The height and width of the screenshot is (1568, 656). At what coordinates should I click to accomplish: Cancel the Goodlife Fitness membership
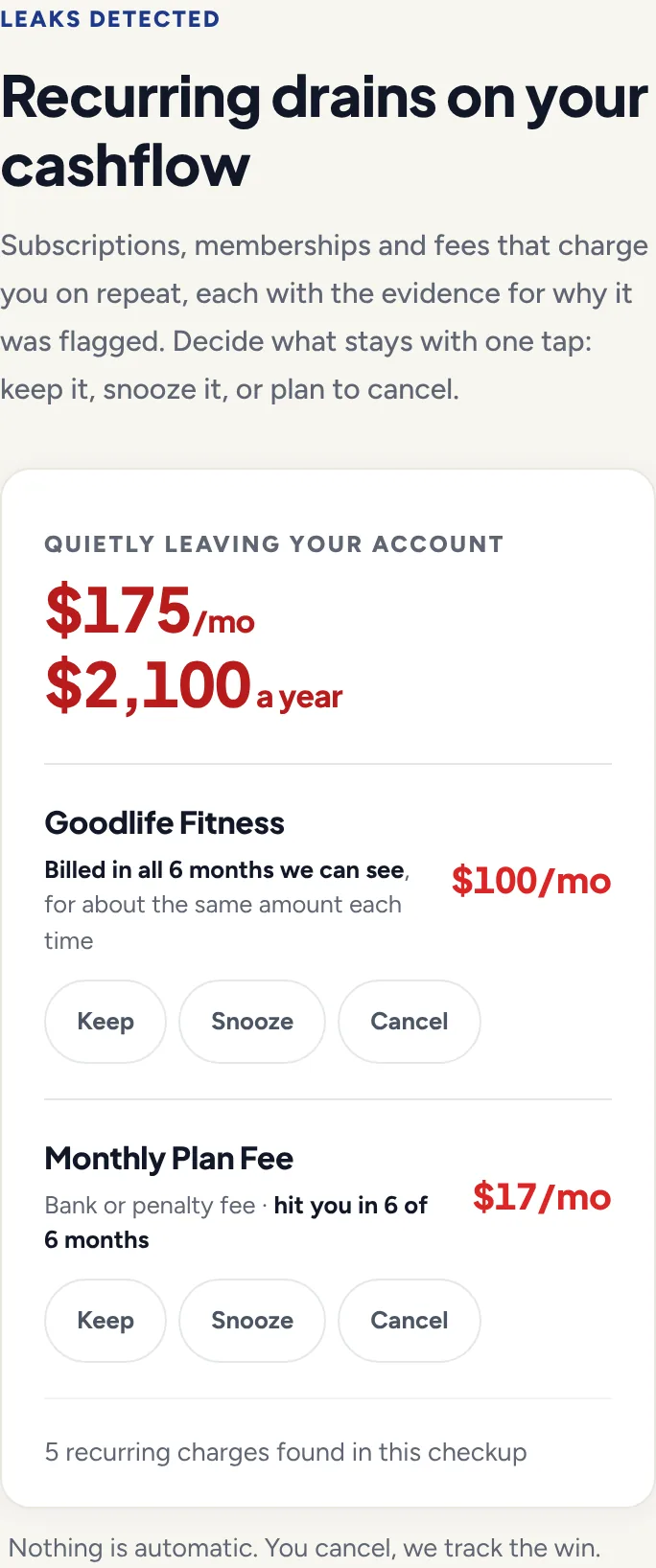point(410,1022)
